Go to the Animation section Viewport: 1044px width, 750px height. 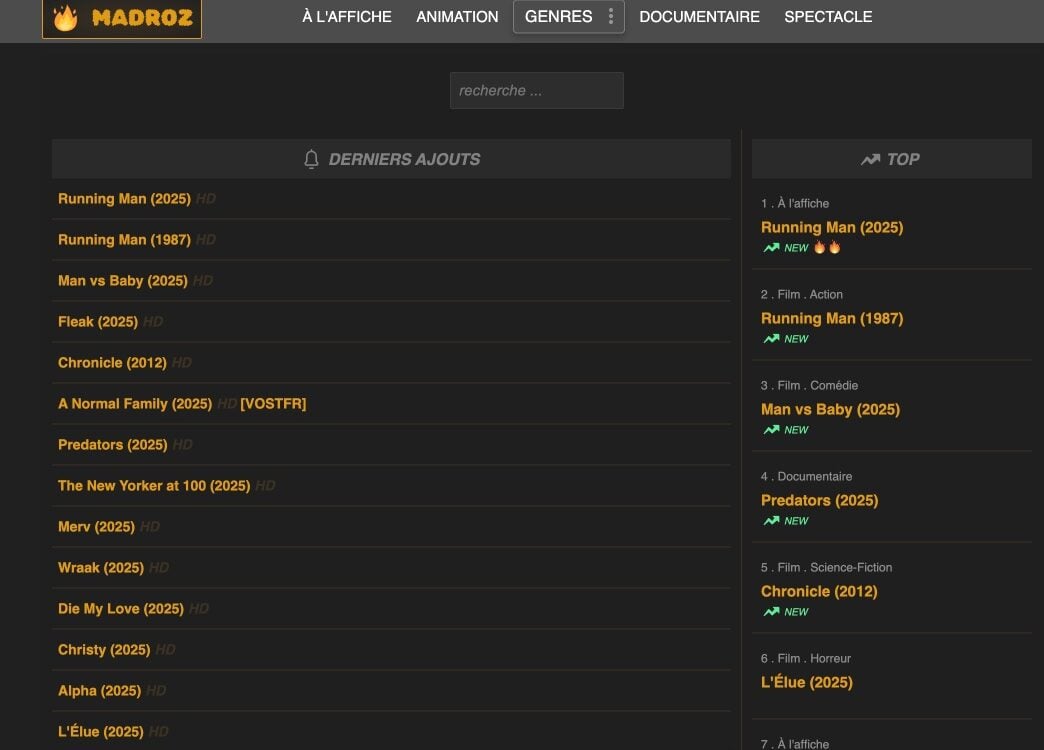coord(457,17)
